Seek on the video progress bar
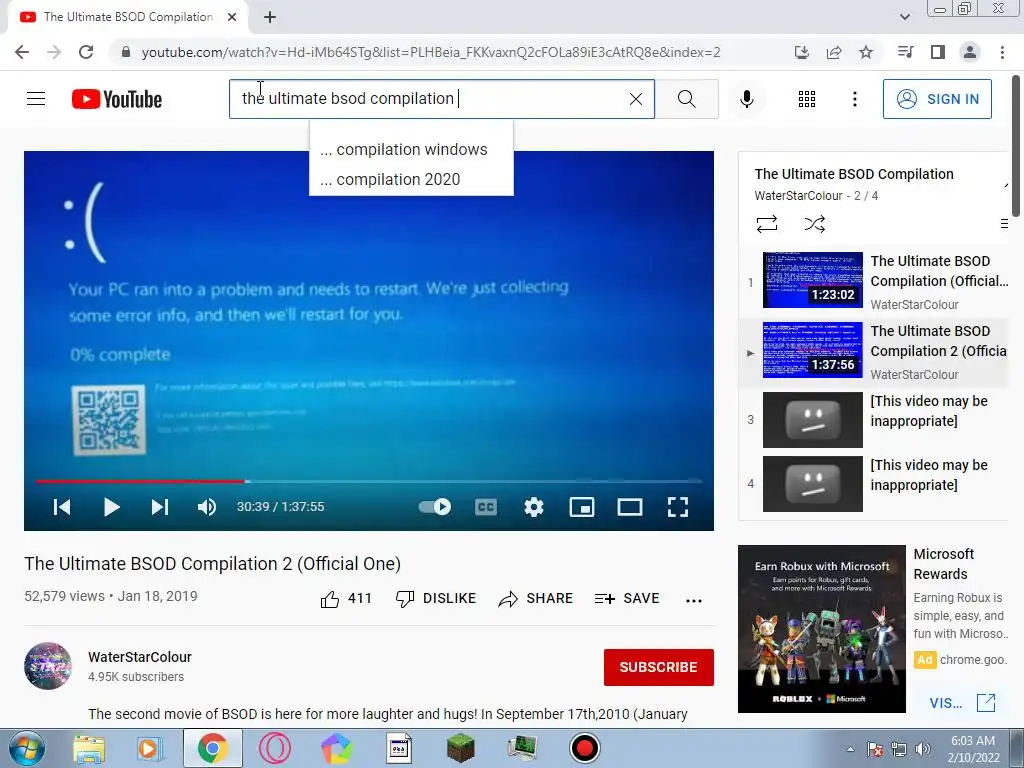Image resolution: width=1024 pixels, height=768 pixels. coord(369,481)
